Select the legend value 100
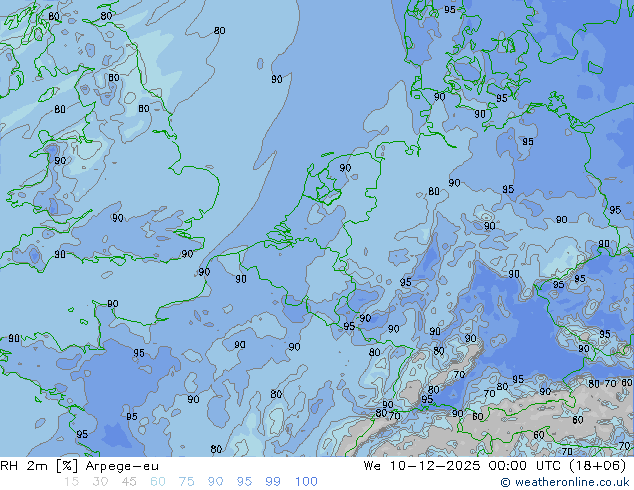 (306, 482)
